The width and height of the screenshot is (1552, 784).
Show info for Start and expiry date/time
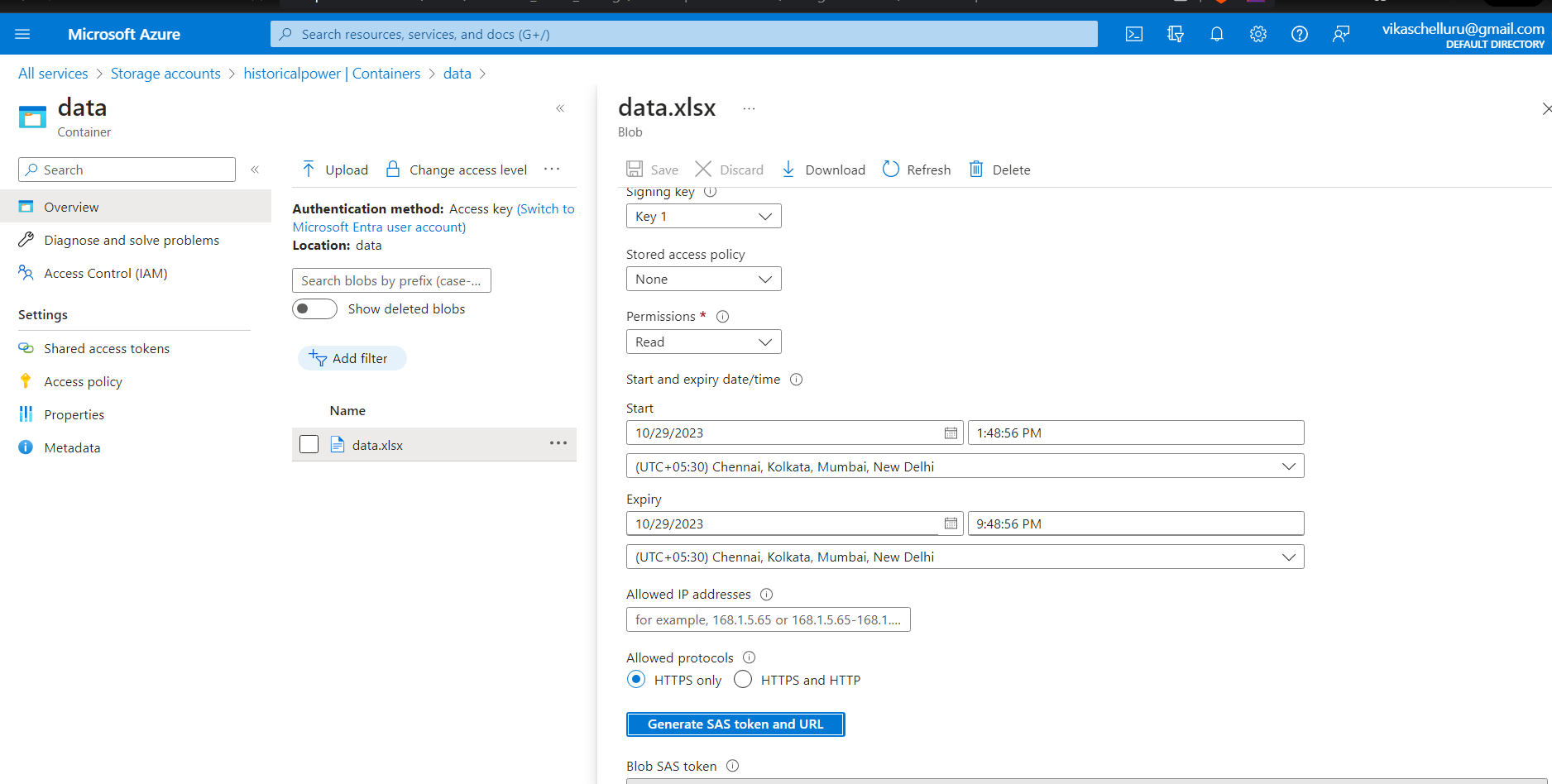[x=796, y=380]
